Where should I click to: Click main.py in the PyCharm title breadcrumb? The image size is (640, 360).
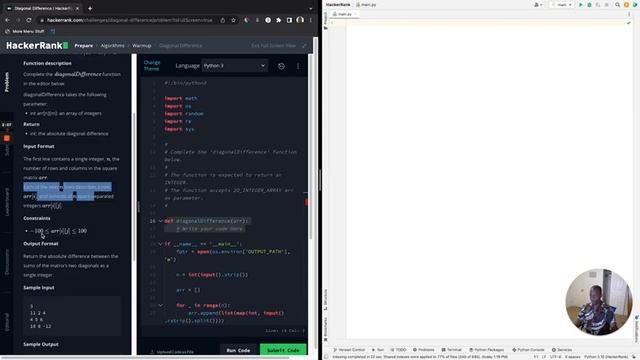(x=367, y=4)
